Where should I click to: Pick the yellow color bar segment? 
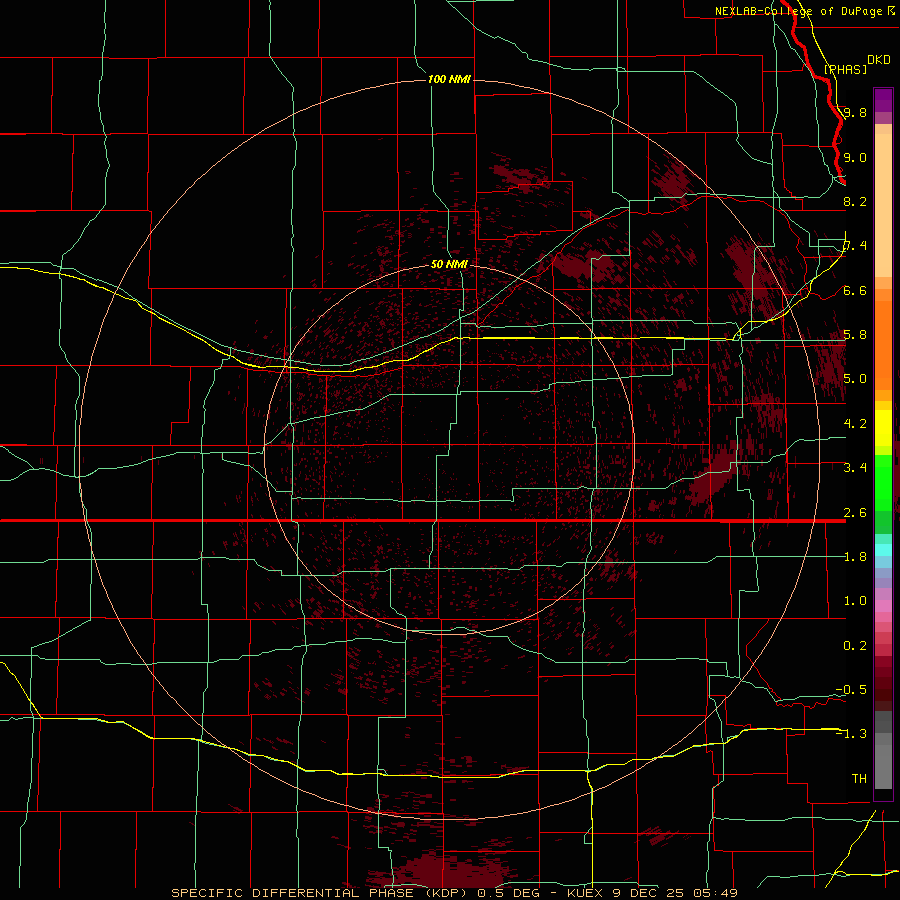point(883,428)
